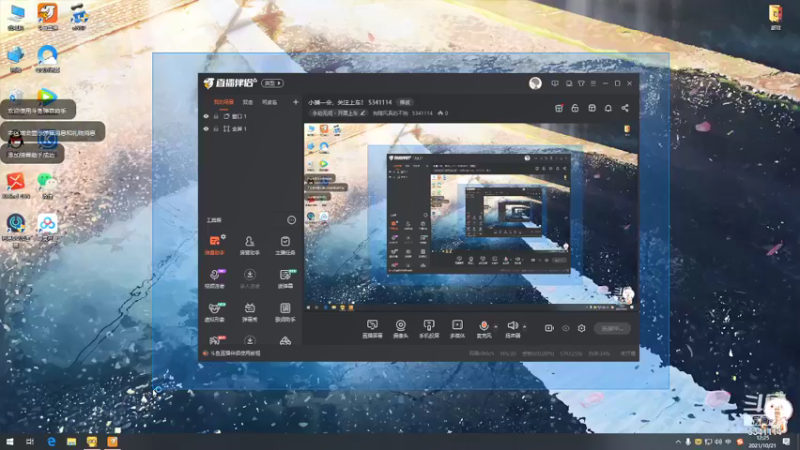
Task: Click the pill button after room number 5341114
Action: coord(406,102)
